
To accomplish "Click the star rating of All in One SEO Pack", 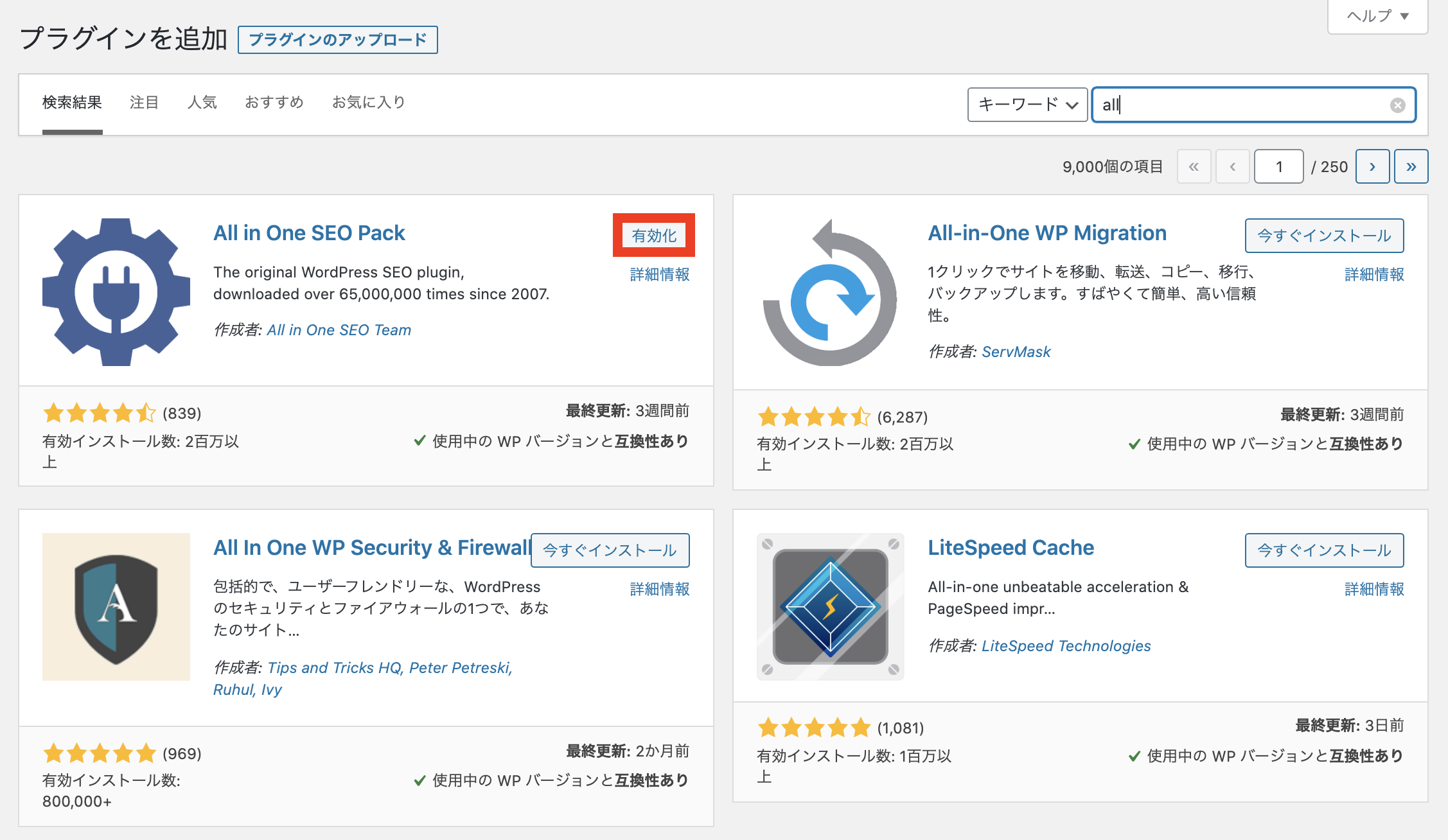I will tap(100, 413).
